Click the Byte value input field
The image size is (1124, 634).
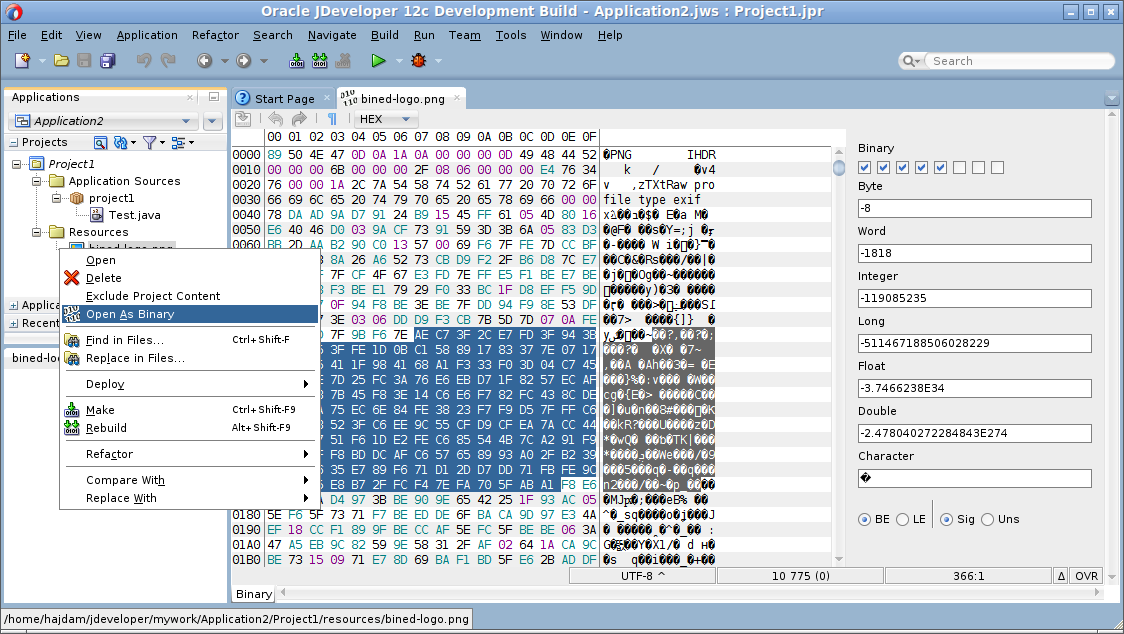(974, 208)
